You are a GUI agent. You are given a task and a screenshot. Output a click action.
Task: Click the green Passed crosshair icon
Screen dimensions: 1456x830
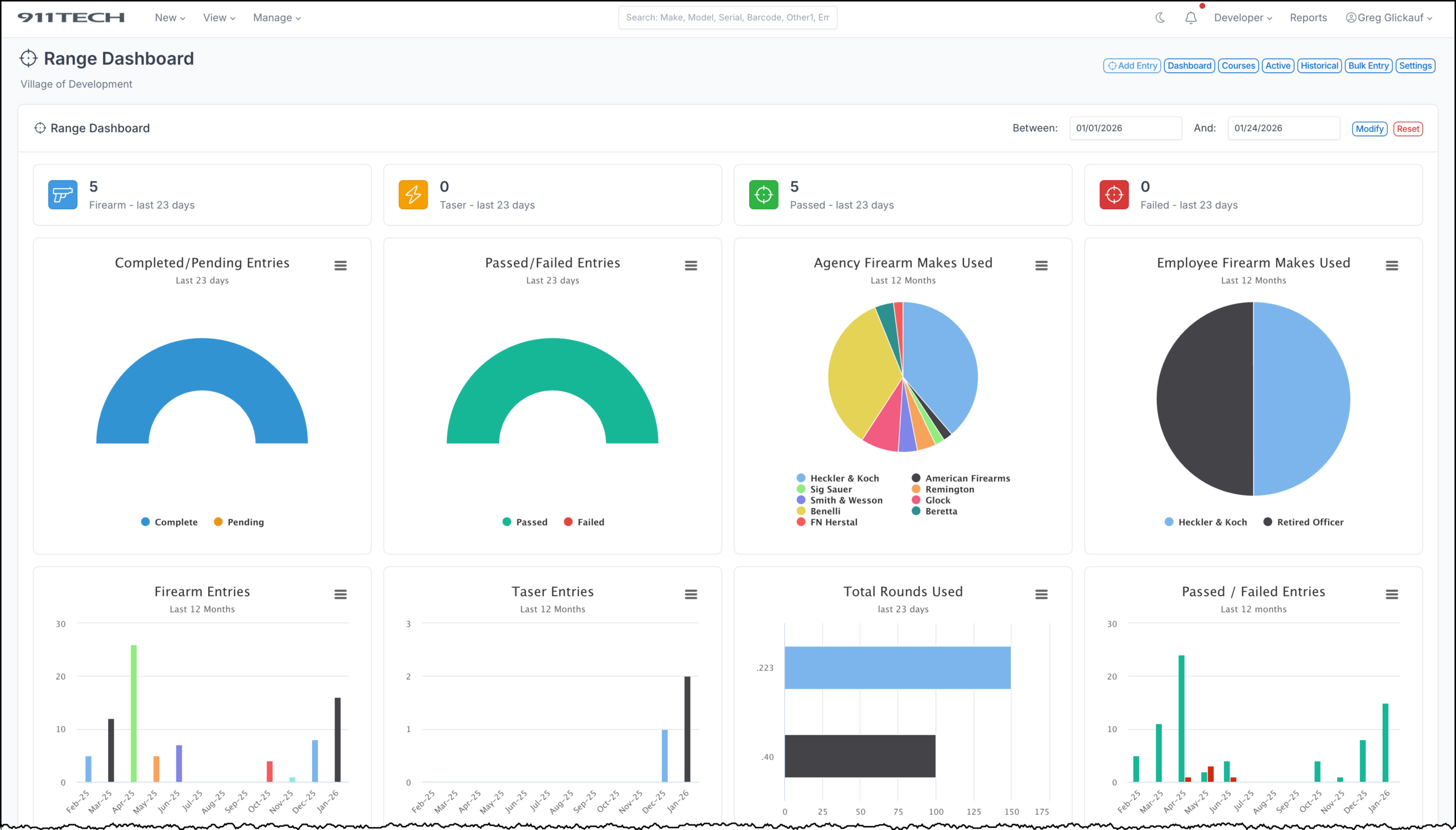pos(763,195)
